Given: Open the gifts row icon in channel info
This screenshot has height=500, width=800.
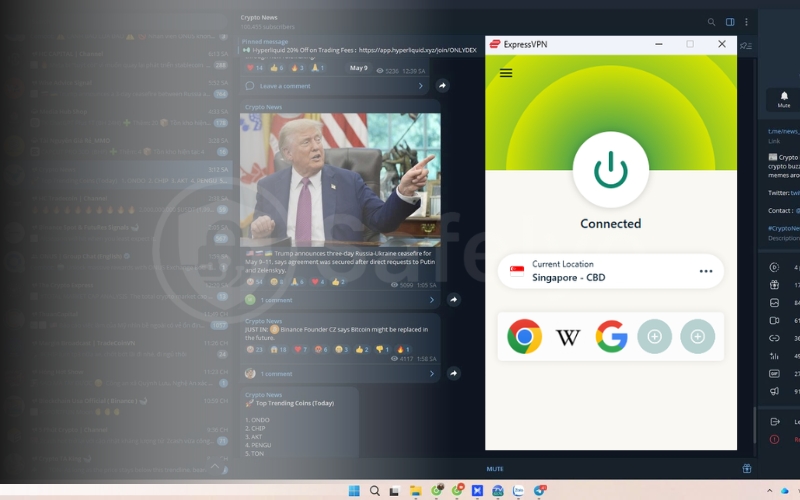Looking at the screenshot, I should (774, 285).
